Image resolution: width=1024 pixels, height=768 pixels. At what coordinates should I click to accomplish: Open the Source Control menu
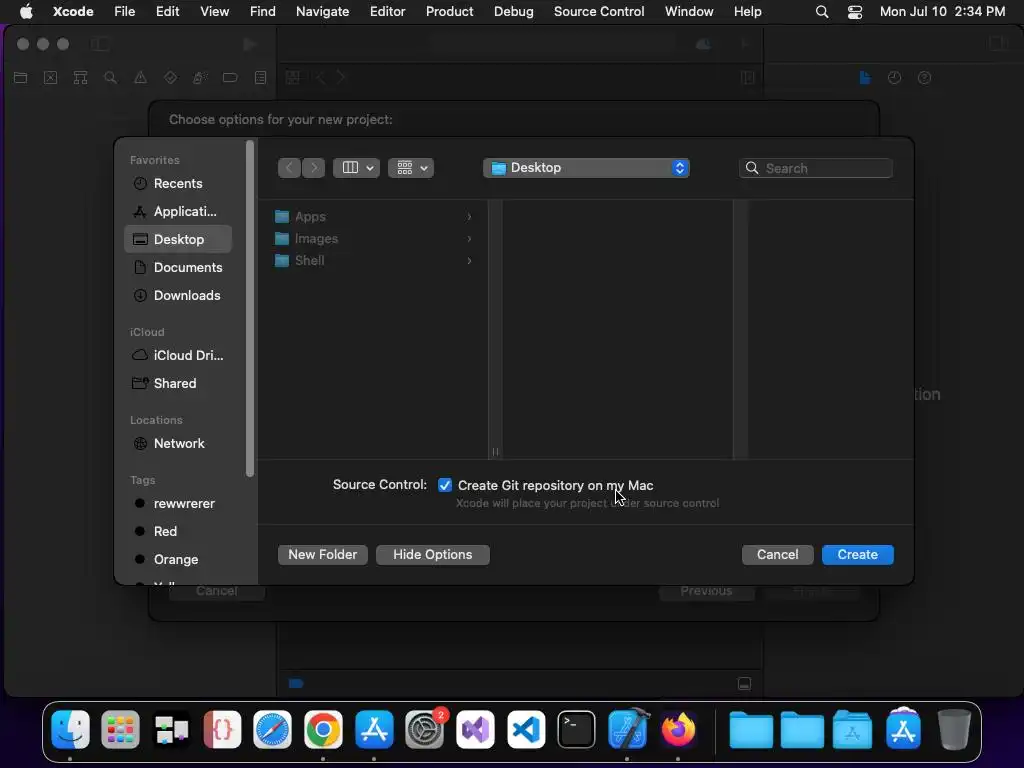pos(599,11)
